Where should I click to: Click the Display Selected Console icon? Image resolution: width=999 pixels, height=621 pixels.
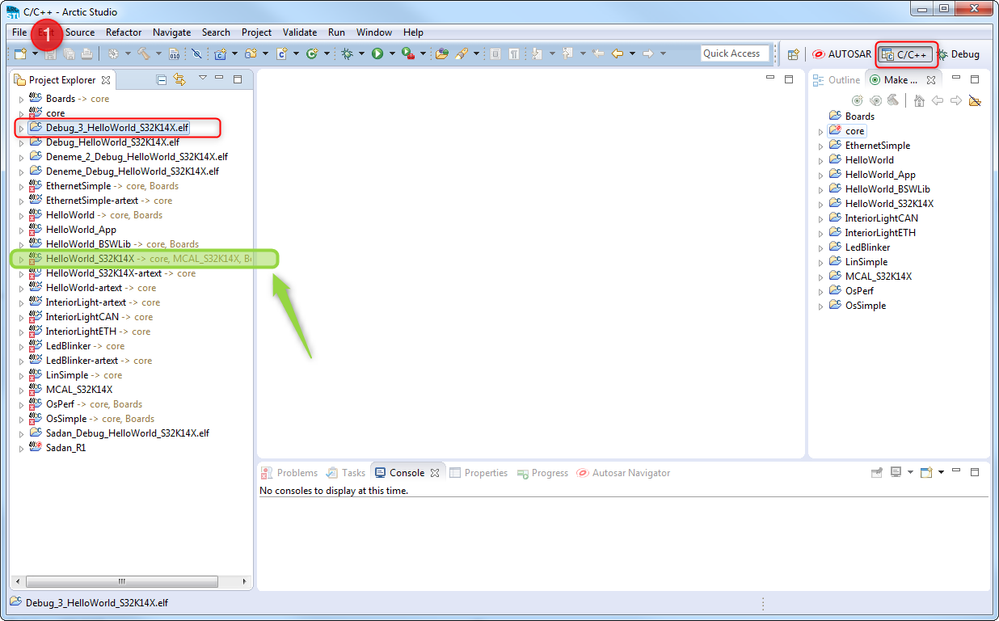[x=896, y=473]
